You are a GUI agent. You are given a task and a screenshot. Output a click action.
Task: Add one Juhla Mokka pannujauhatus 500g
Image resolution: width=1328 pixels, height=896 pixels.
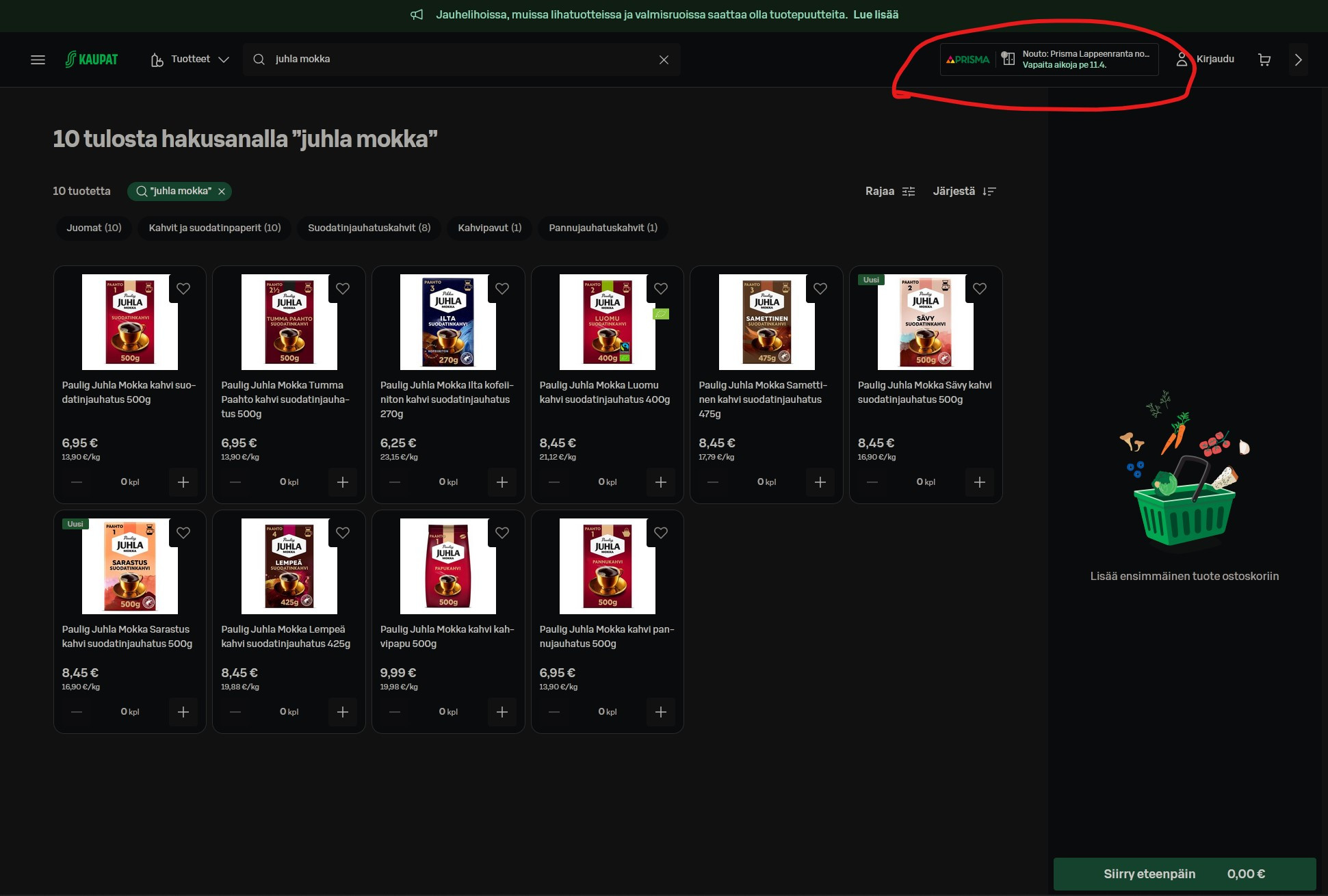[x=661, y=712]
